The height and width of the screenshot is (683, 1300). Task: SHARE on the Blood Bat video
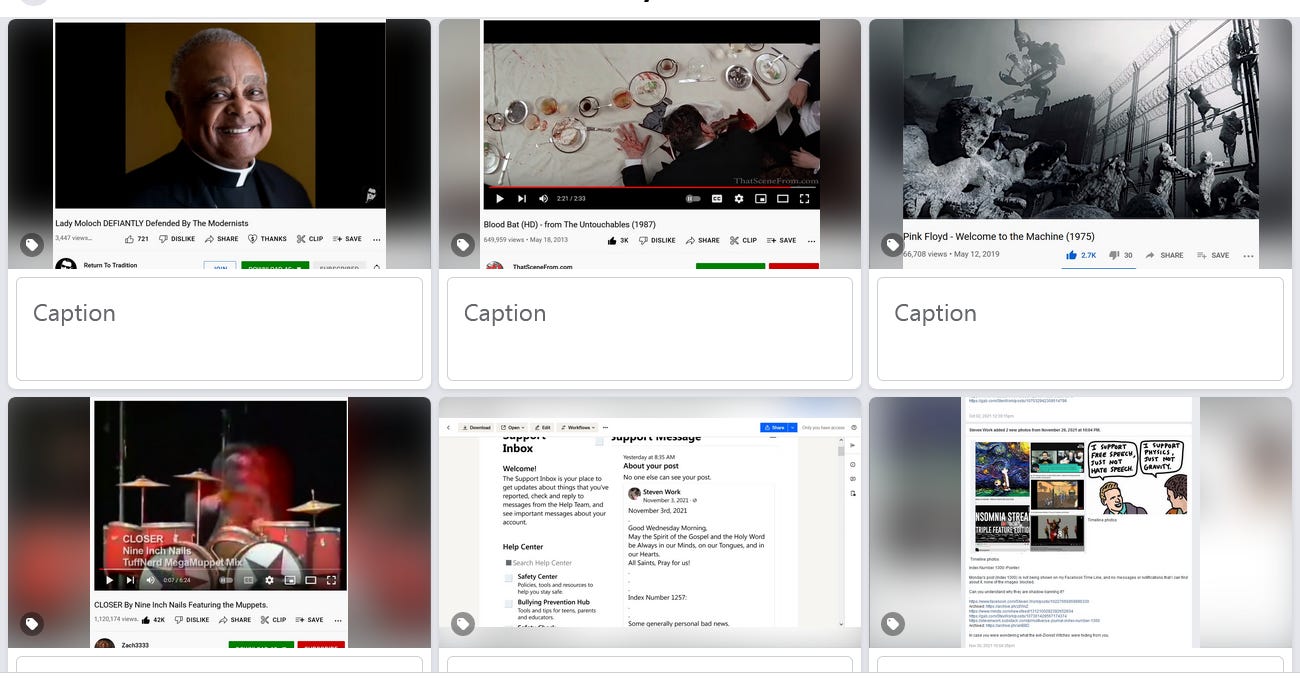point(701,240)
